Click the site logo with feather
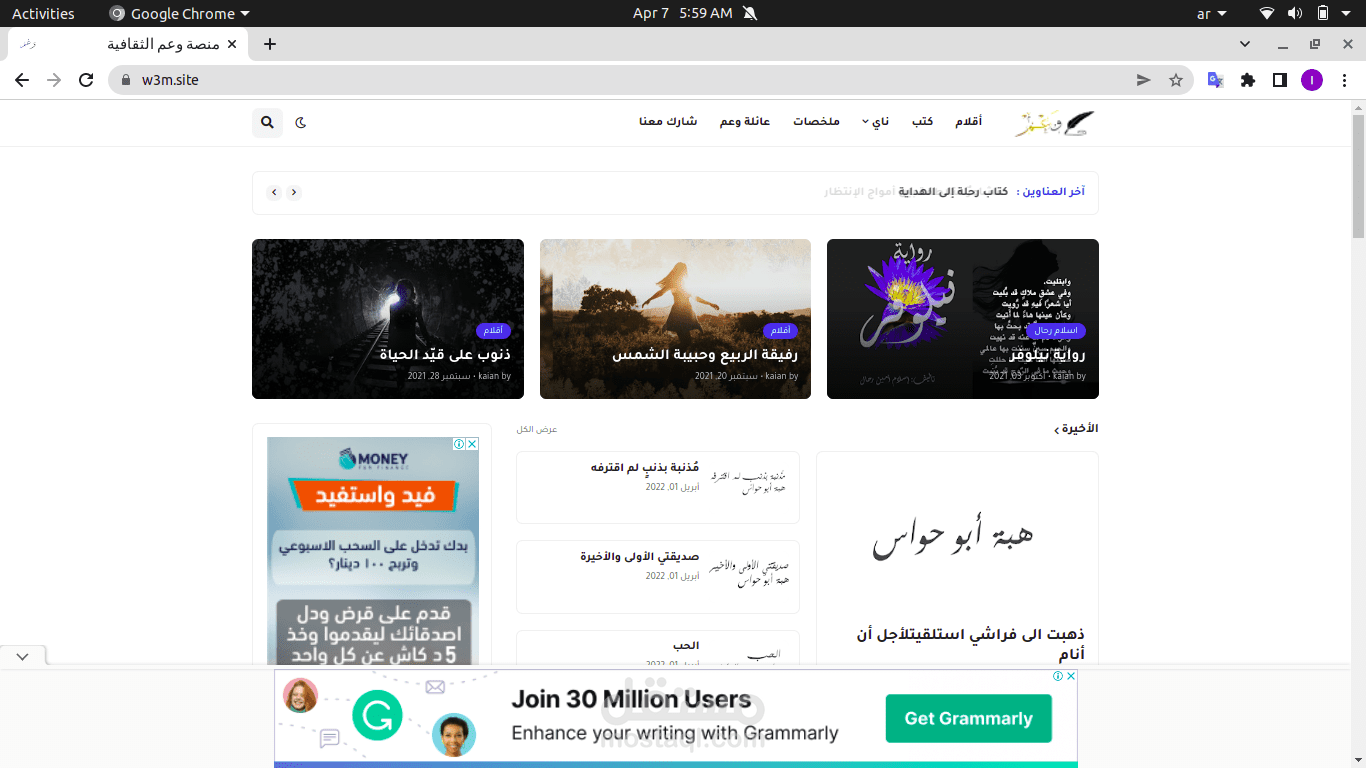 [1055, 123]
